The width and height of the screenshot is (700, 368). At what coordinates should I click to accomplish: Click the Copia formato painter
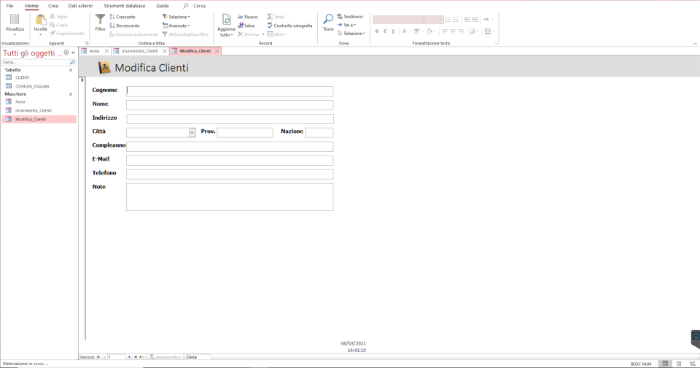point(67,33)
